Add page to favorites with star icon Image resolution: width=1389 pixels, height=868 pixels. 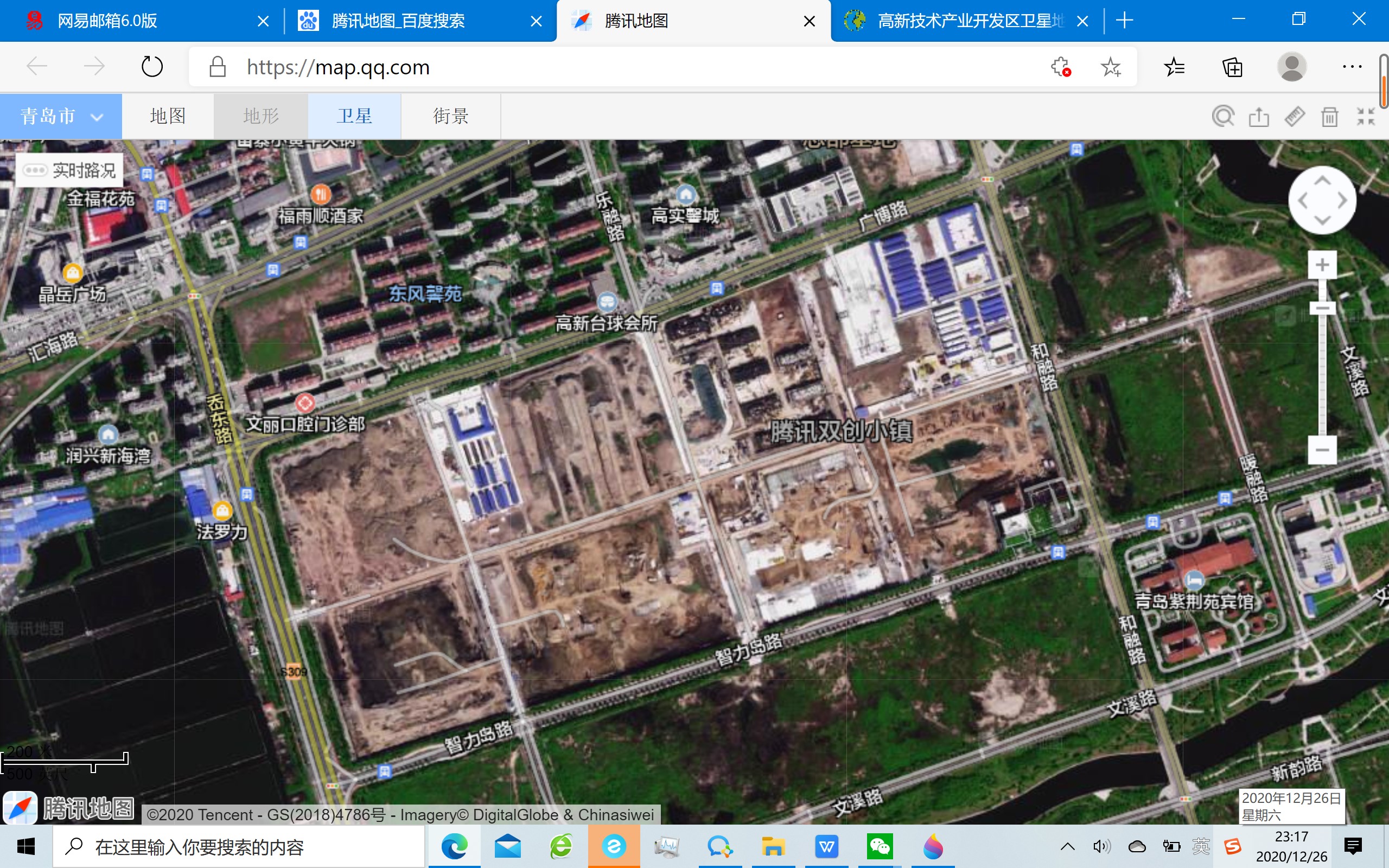pos(1111,67)
